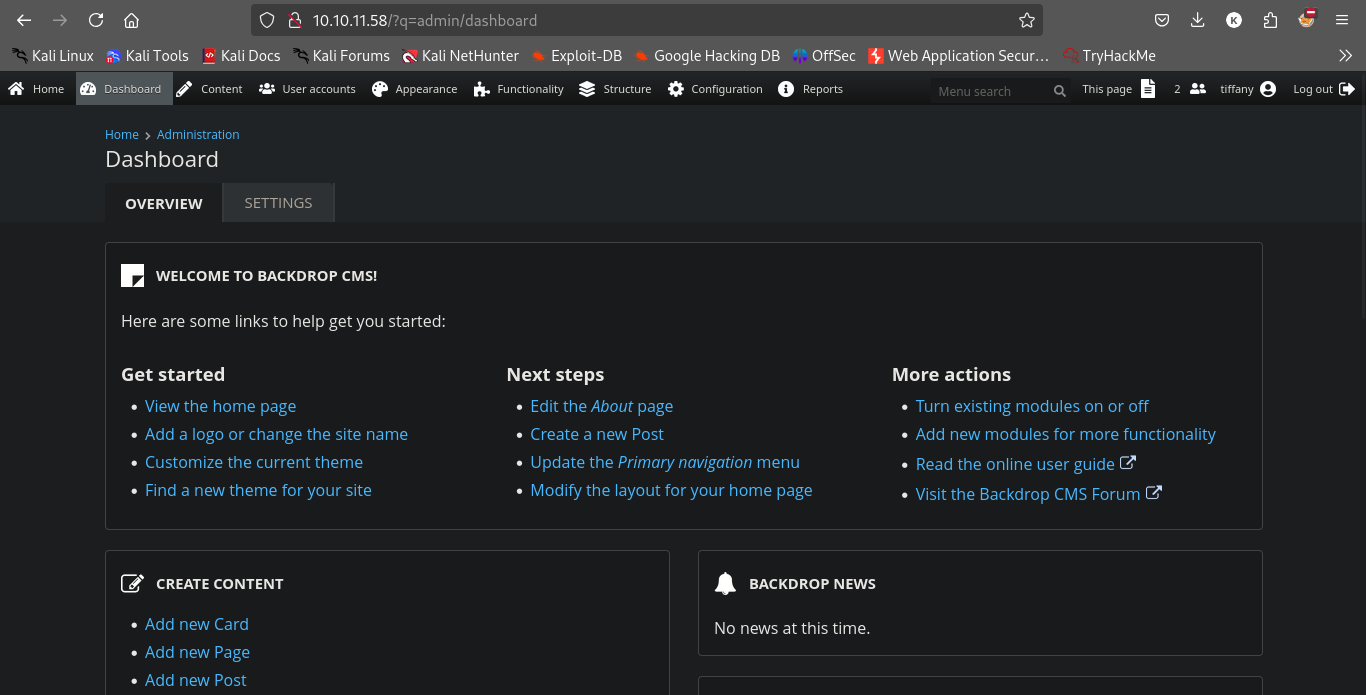This screenshot has height=695, width=1366.
Task: Click Turn existing modules on or off
Action: click(1031, 406)
